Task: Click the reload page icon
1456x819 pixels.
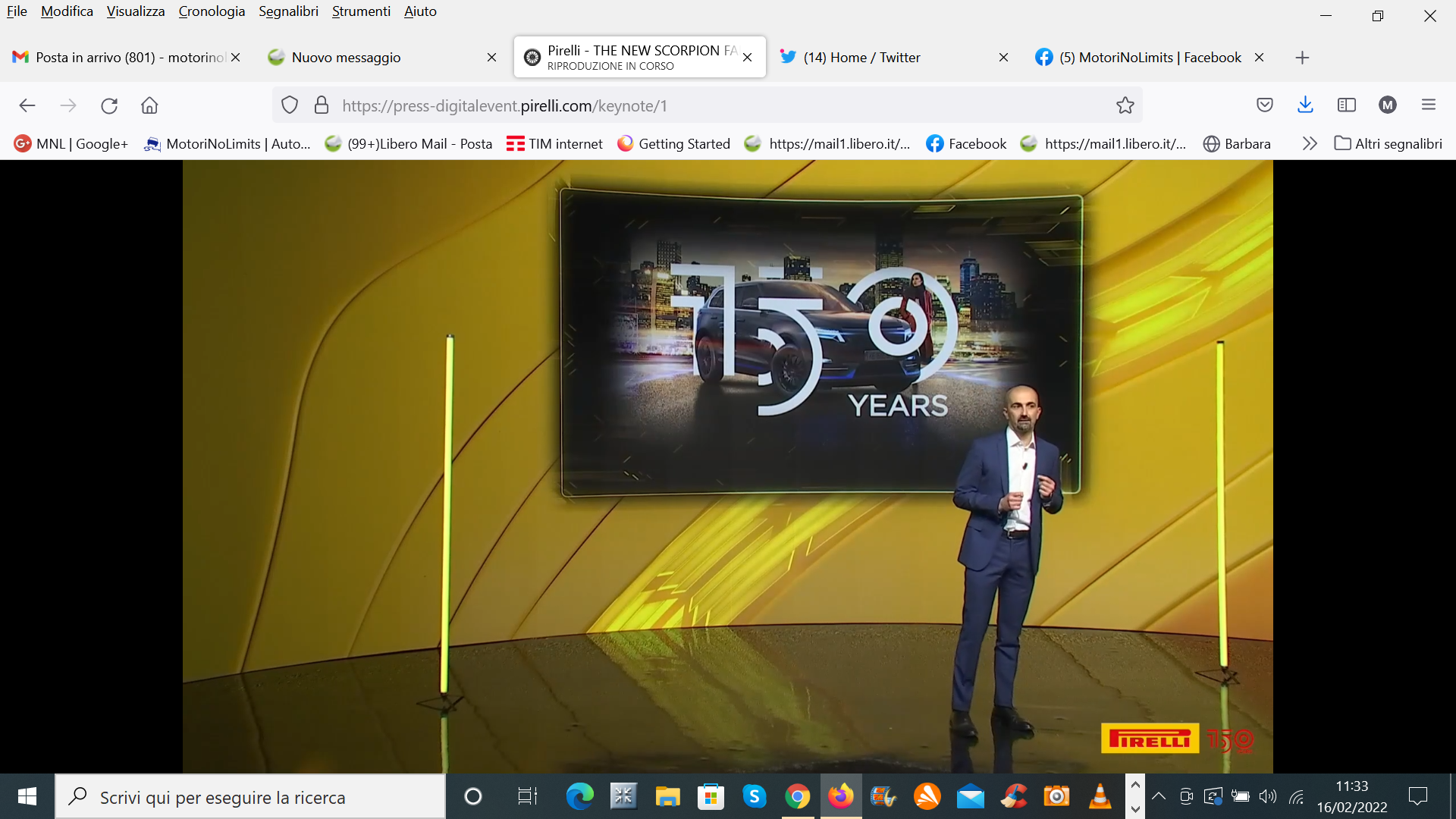Action: click(109, 105)
